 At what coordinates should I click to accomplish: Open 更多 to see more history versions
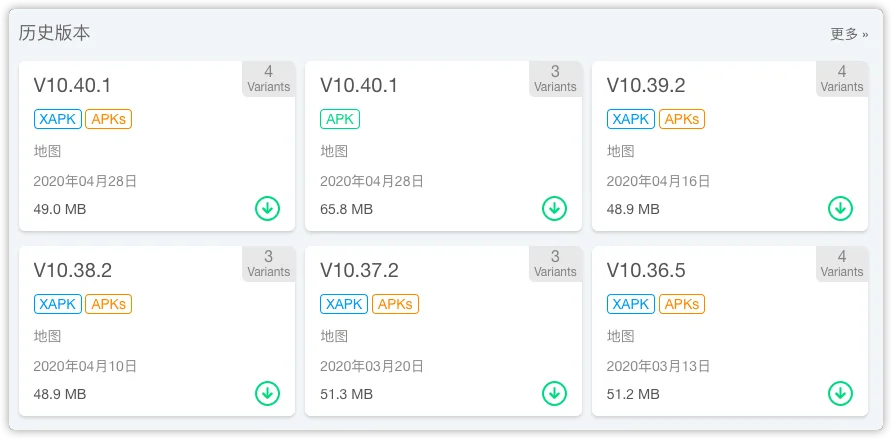click(849, 34)
